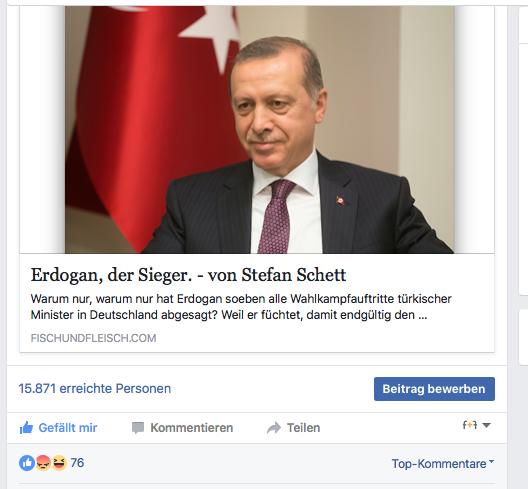Expand the post-as identity dropdown arrow

[486, 425]
